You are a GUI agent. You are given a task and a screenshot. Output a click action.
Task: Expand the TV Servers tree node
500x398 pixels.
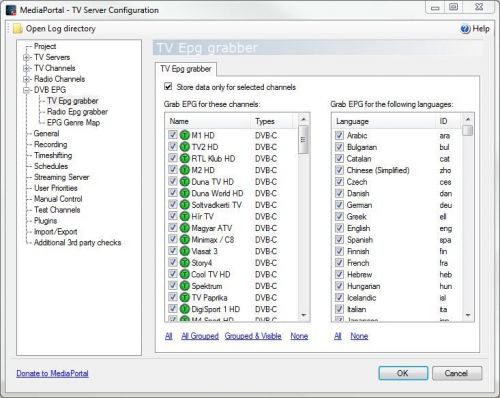tap(26, 57)
